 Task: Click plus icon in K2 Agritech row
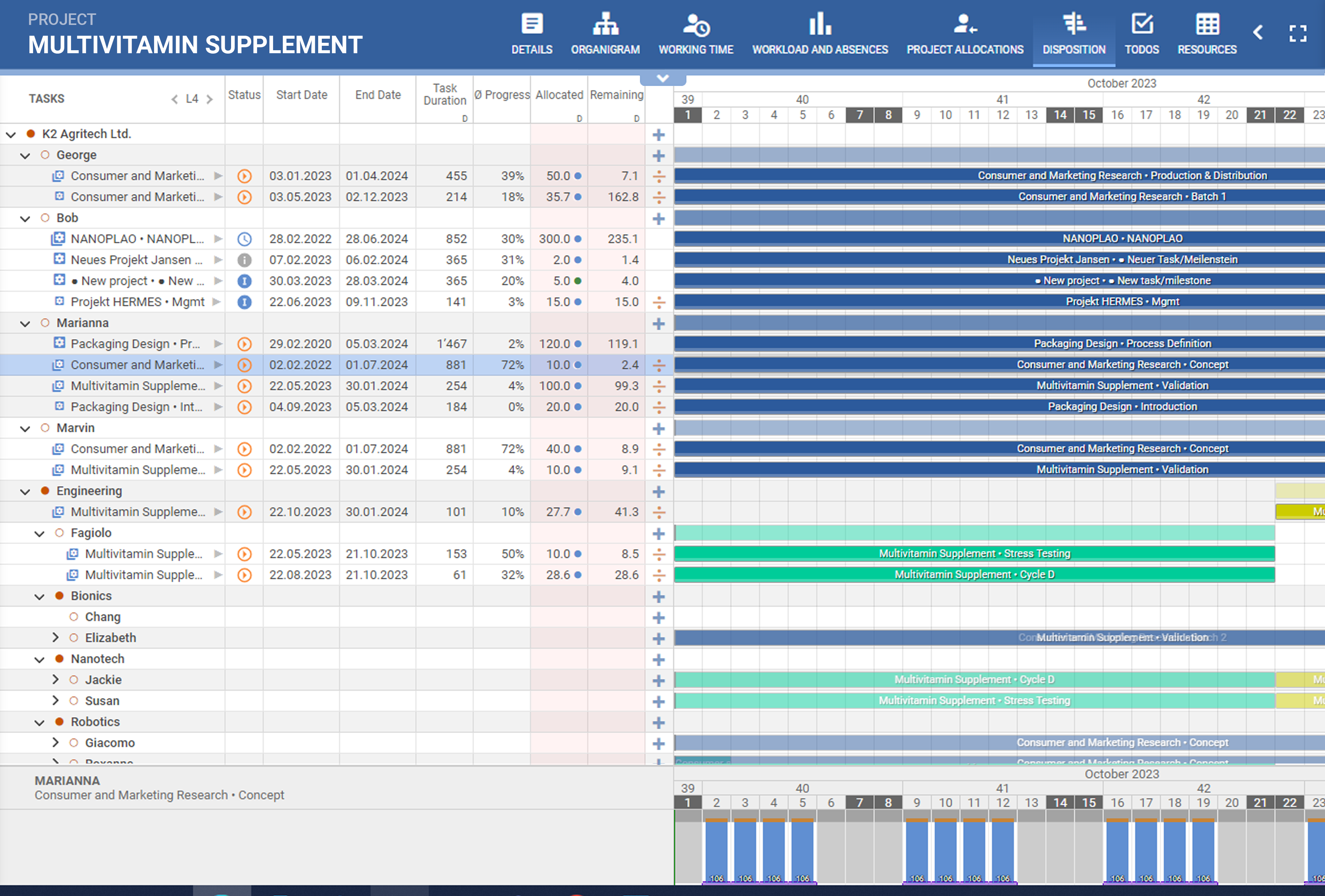pyautogui.click(x=659, y=135)
